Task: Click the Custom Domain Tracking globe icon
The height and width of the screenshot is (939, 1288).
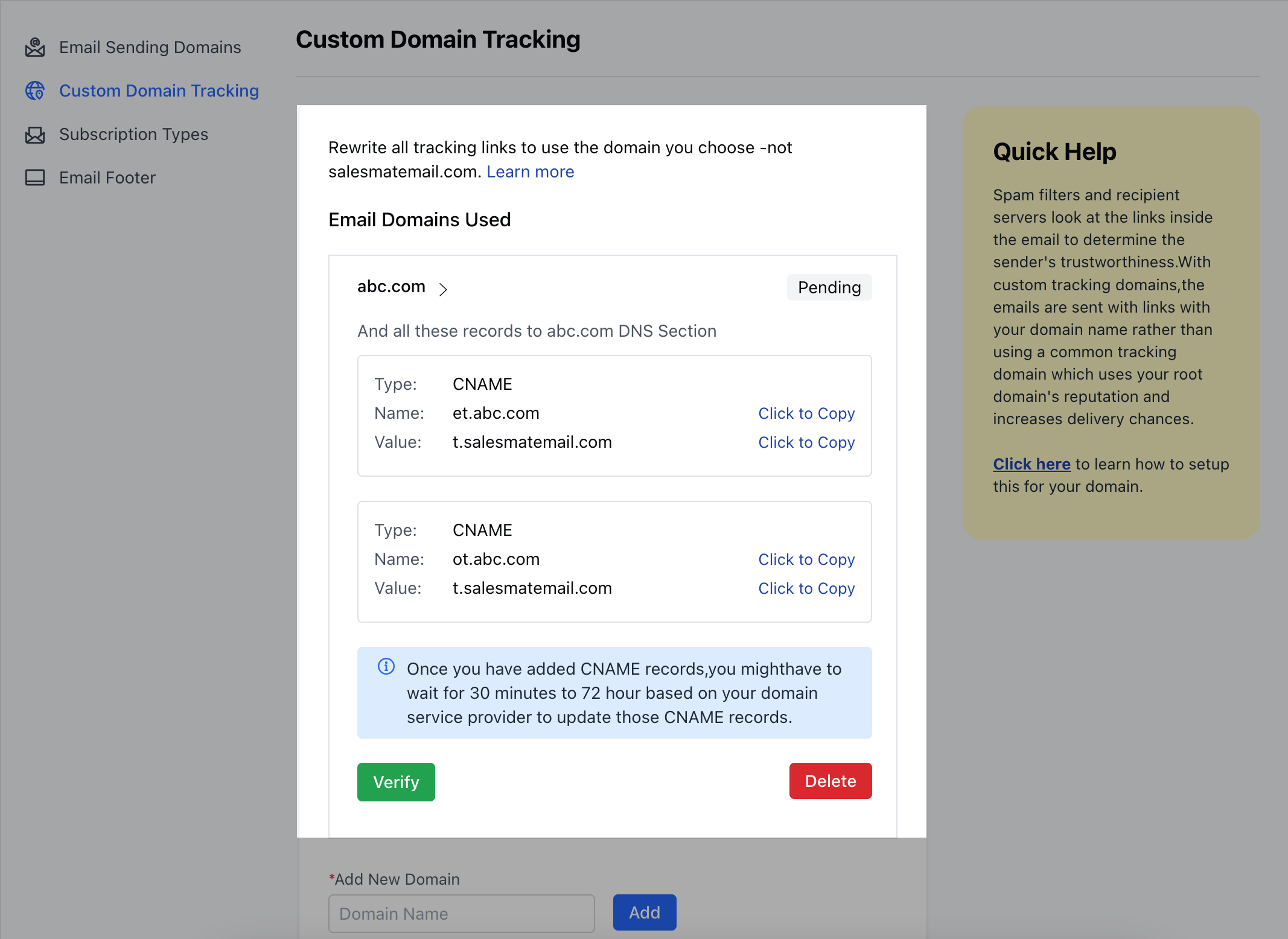Action: [x=35, y=91]
